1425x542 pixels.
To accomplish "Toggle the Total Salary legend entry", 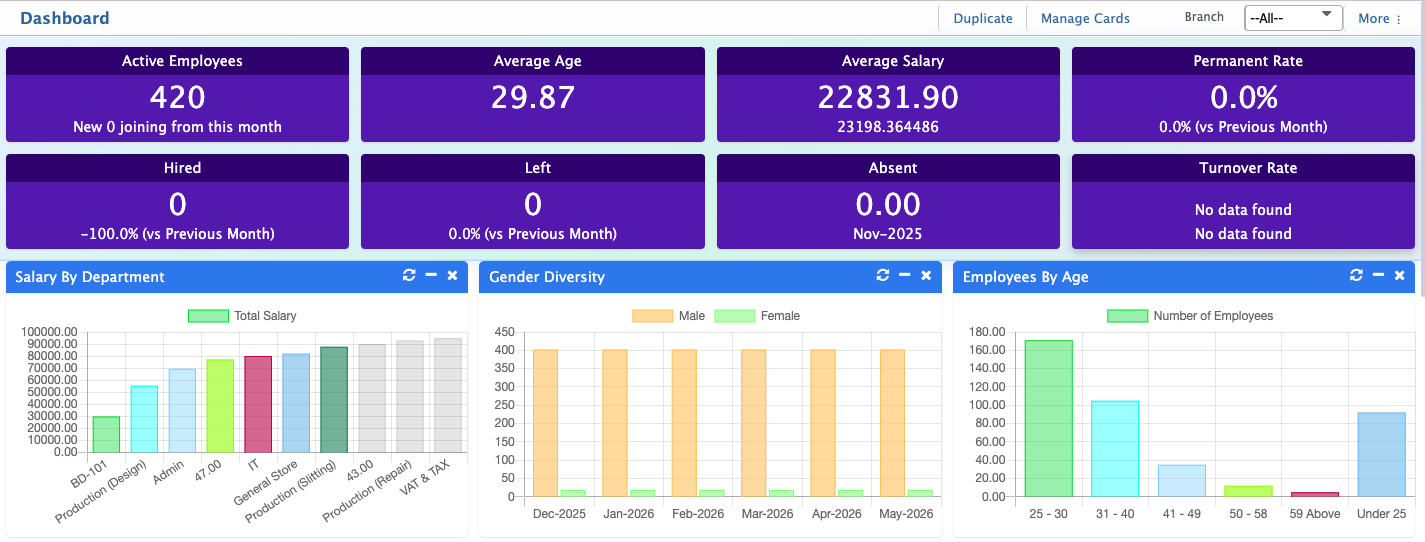I will [x=243, y=316].
